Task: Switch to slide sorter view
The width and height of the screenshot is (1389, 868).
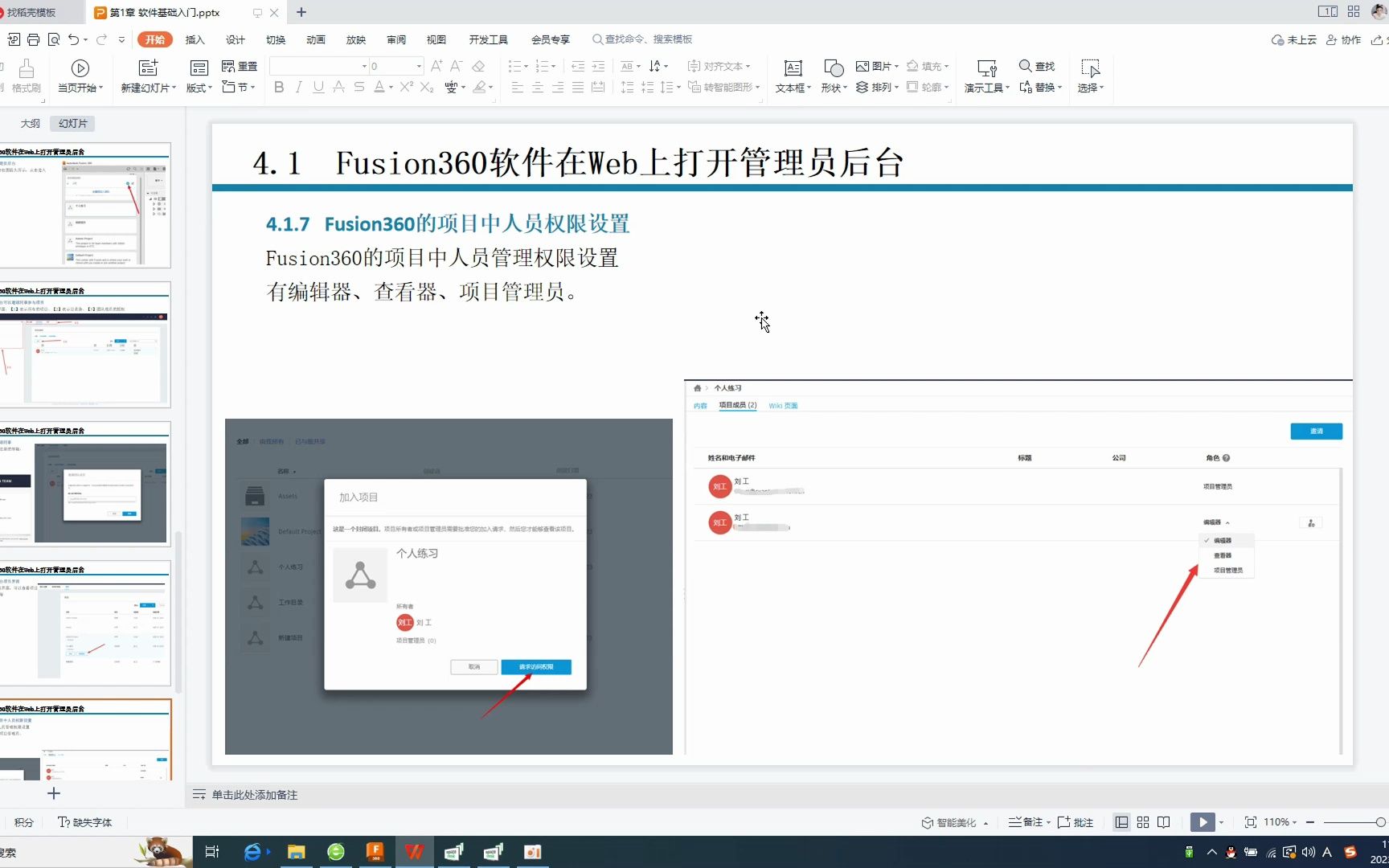Action: point(1143,822)
